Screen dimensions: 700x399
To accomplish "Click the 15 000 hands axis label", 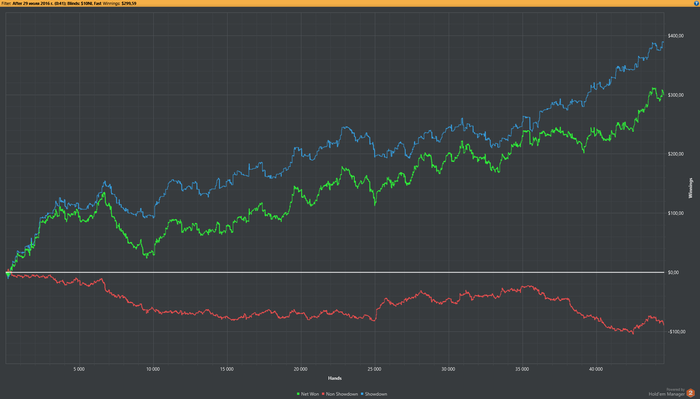I will click(x=227, y=369).
